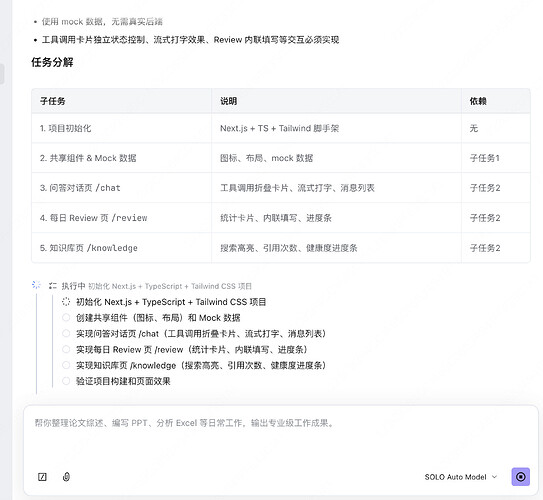Click the 子任务 column header
Screen dimensions: 543x500
pyautogui.click(x=53, y=101)
